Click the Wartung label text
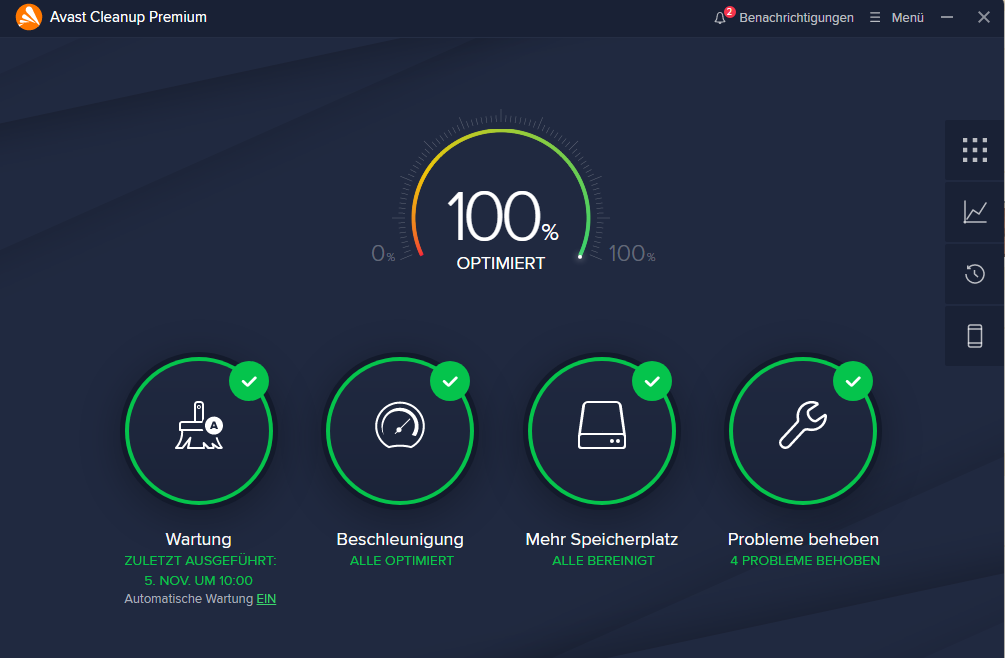 pos(198,539)
